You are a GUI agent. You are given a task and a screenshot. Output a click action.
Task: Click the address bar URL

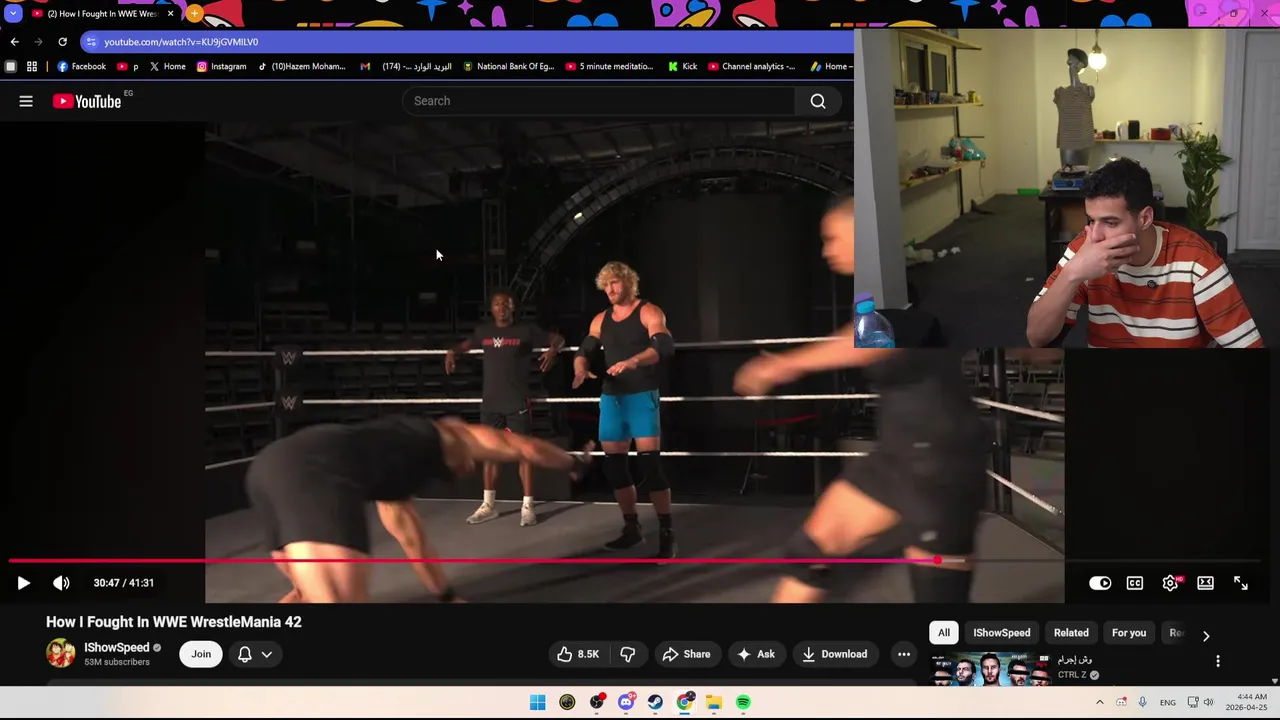[181, 42]
